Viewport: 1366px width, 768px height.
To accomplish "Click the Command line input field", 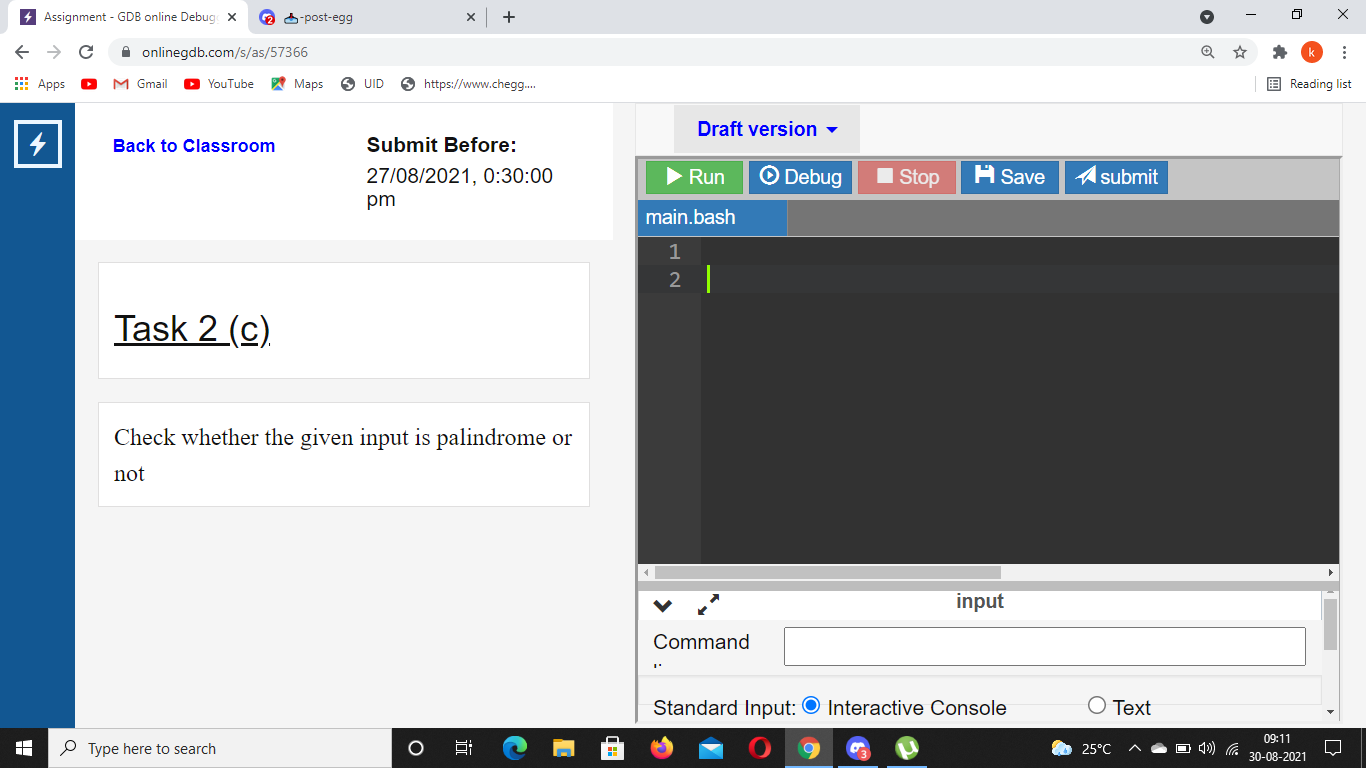I will (x=1044, y=646).
